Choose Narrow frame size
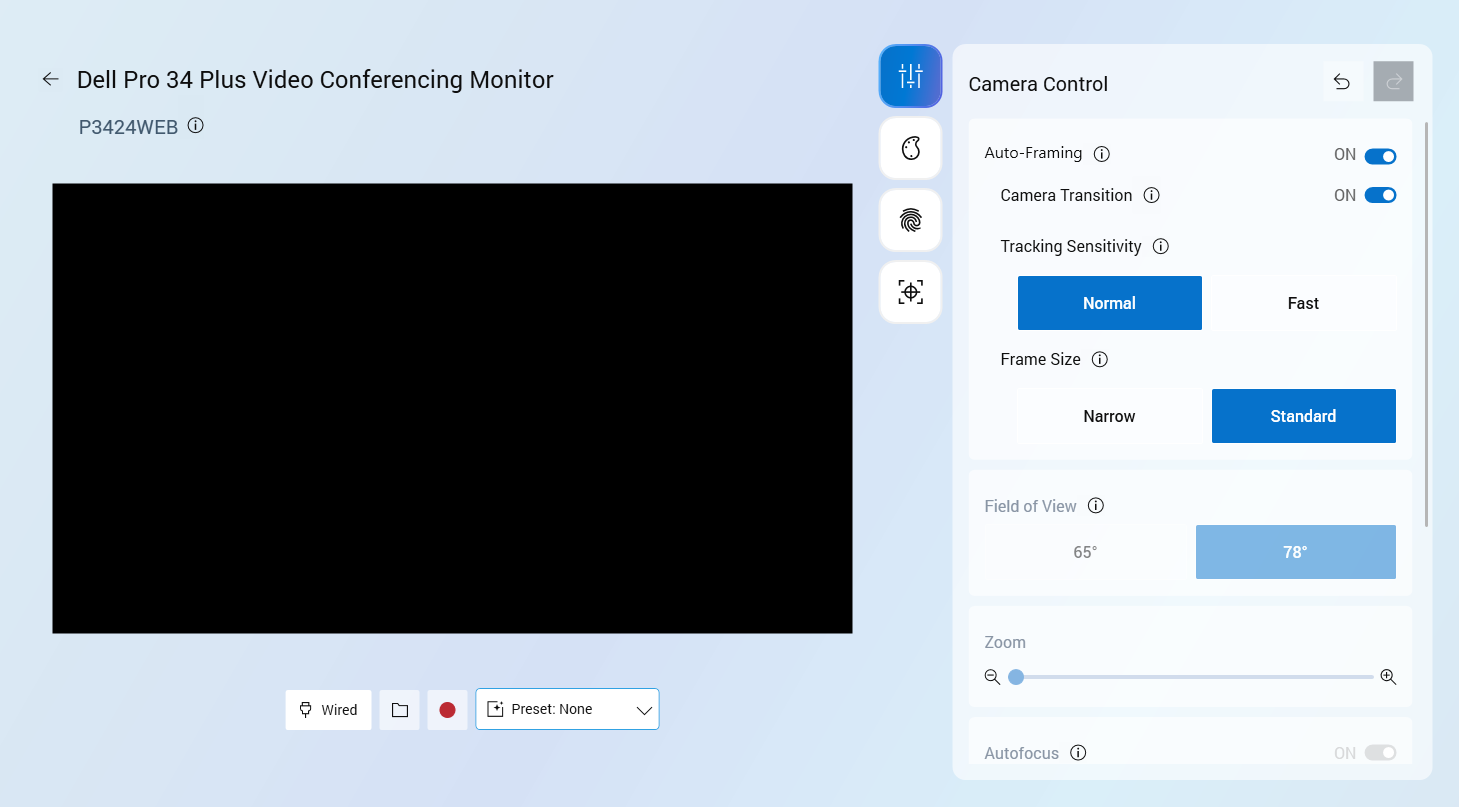This screenshot has width=1459, height=807. tap(1109, 416)
